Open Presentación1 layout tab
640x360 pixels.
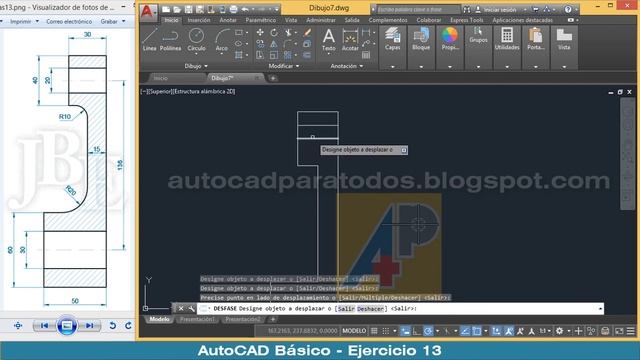197,319
